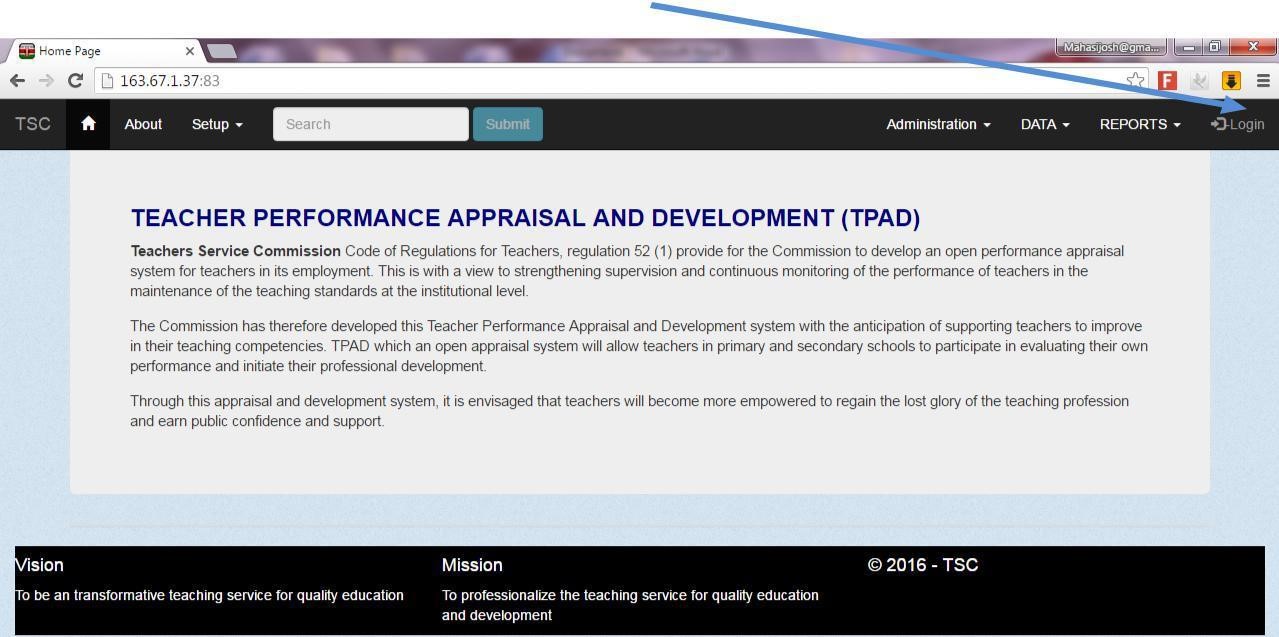The width and height of the screenshot is (1279, 637).
Task: Click the address bar showing 163.67.1.37:83
Action: 600,81
